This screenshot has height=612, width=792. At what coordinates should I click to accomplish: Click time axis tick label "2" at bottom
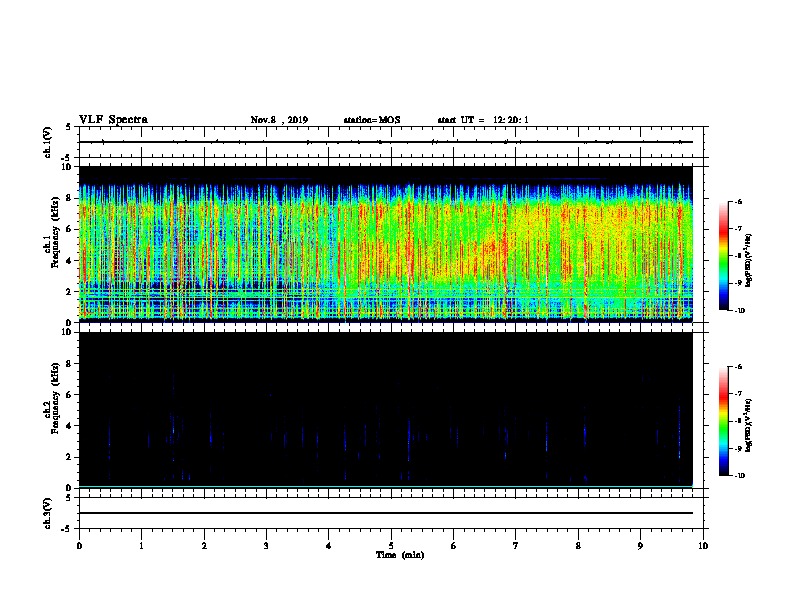click(204, 546)
